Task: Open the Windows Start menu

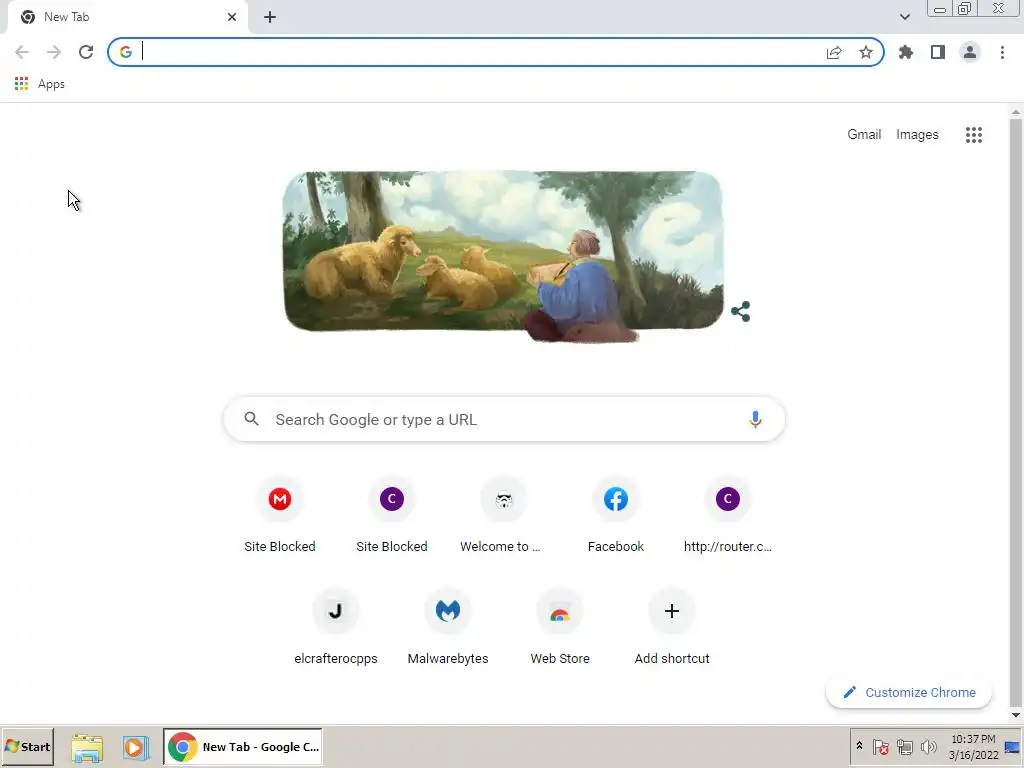Action: [x=27, y=746]
